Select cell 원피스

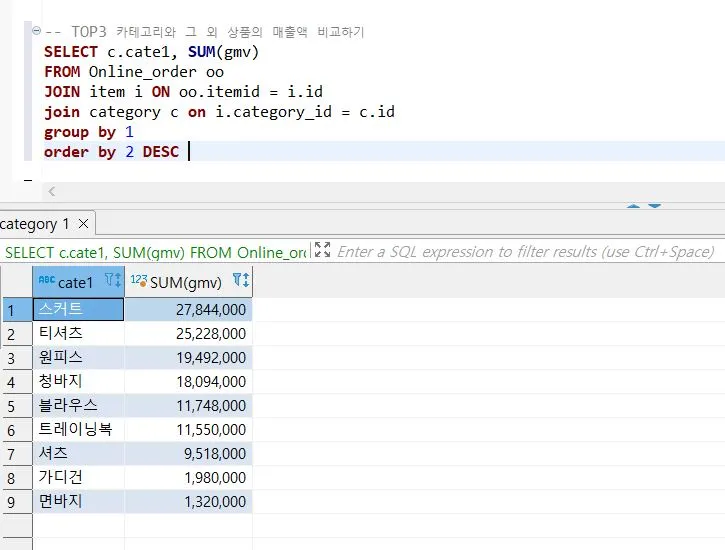click(x=78, y=357)
